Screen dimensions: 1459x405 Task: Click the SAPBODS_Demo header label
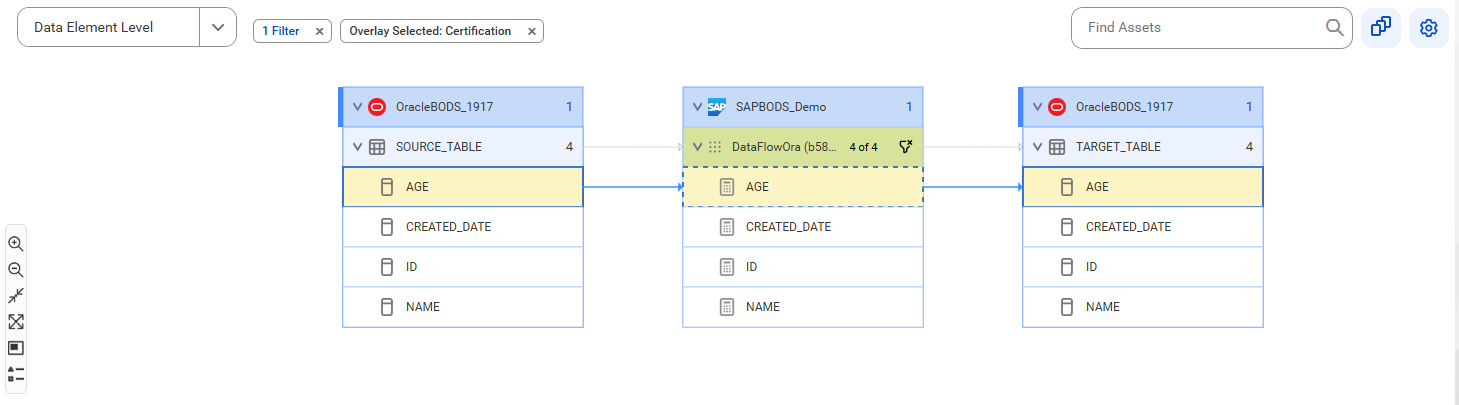tap(781, 107)
